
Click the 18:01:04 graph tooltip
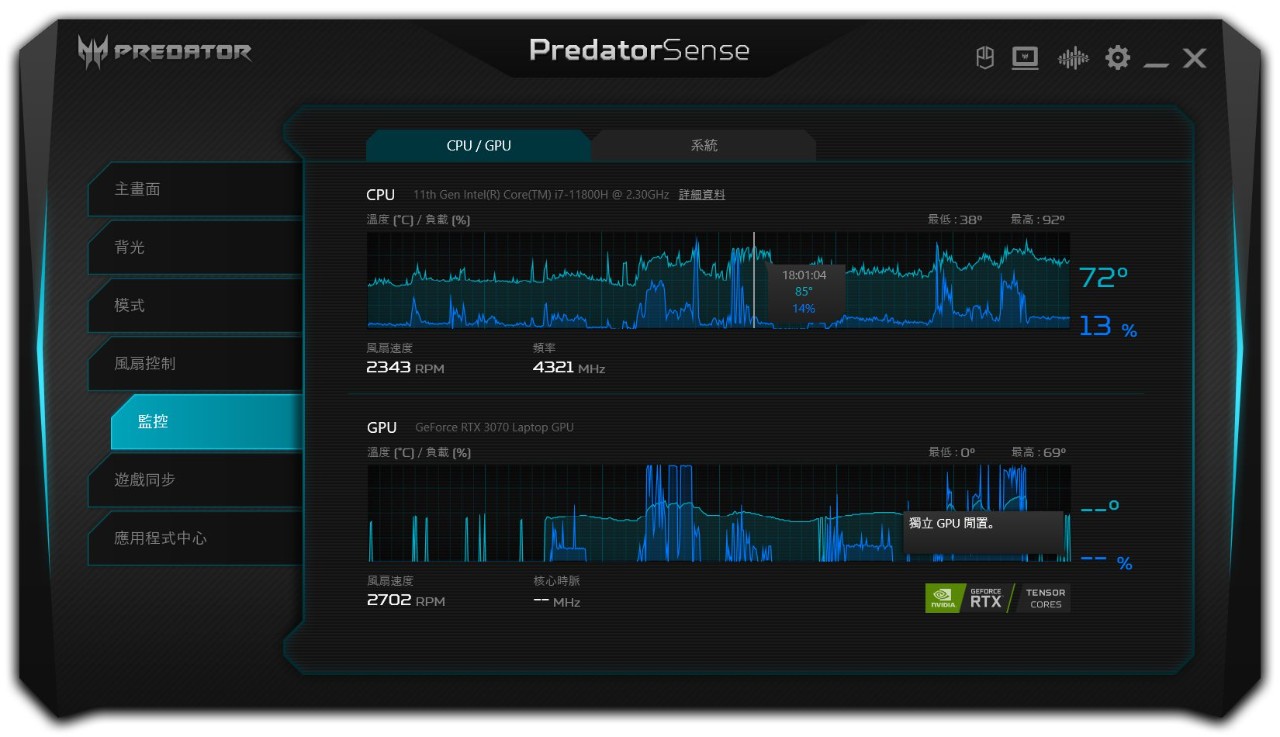coord(804,291)
